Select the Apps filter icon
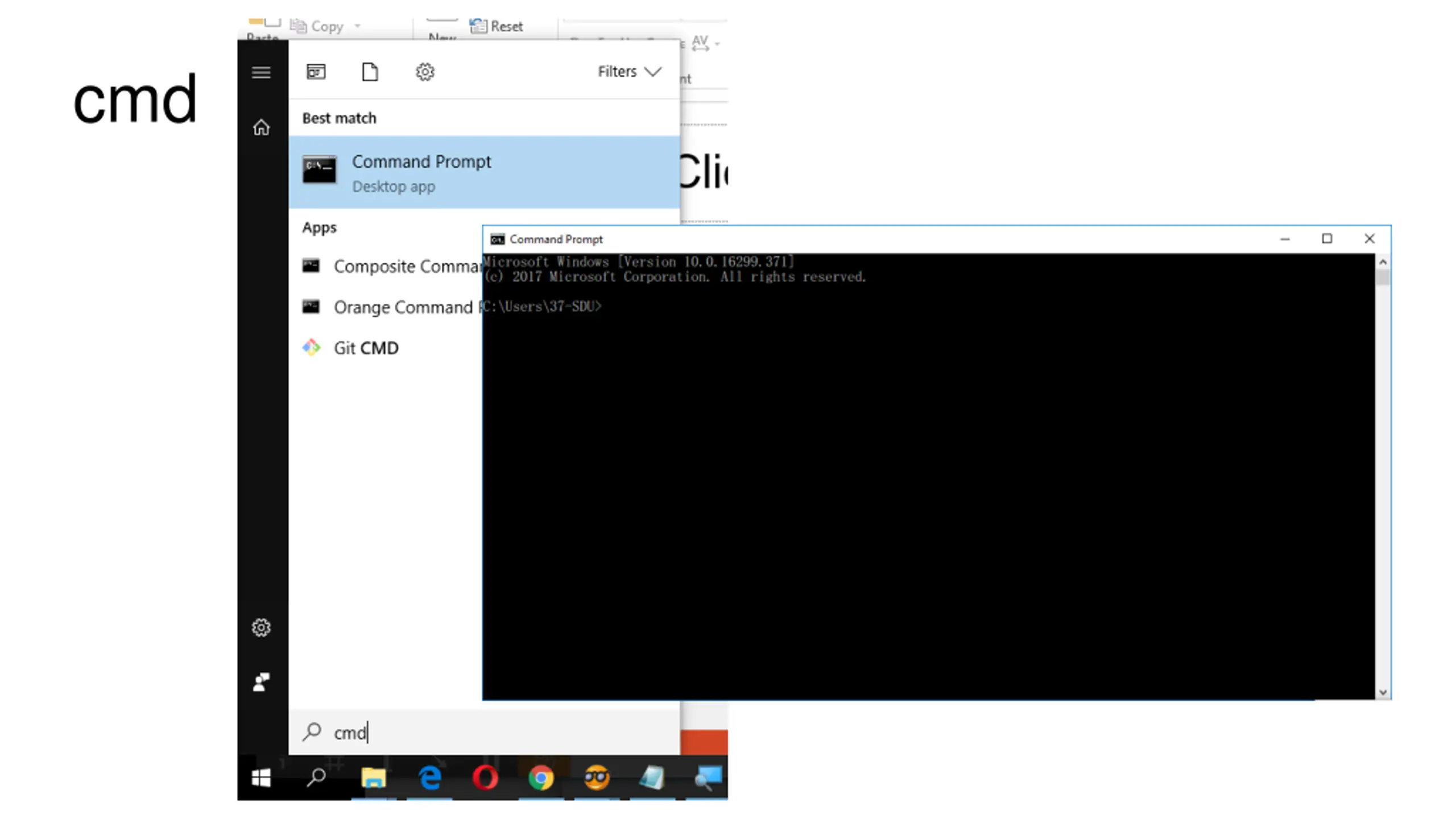The height and width of the screenshot is (819, 1456). 316,72
